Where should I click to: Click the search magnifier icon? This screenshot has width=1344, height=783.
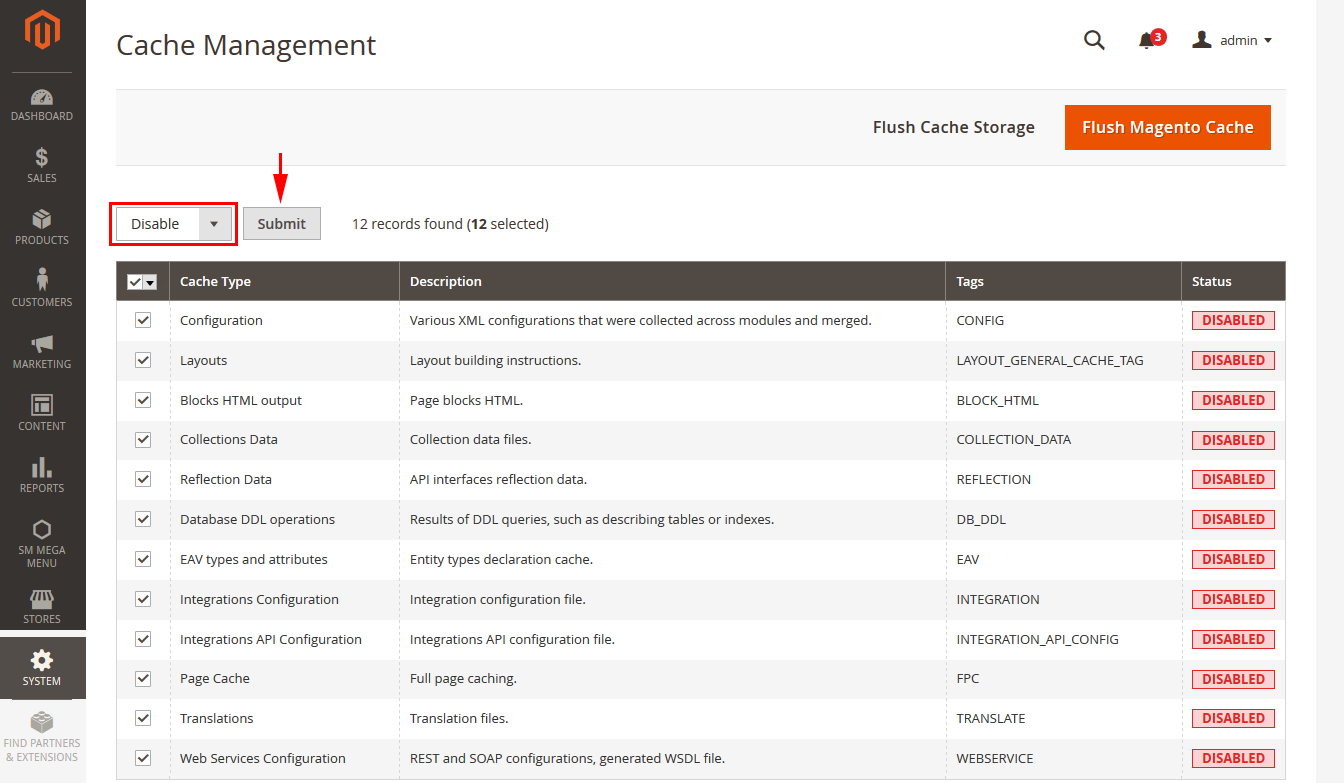click(x=1094, y=40)
